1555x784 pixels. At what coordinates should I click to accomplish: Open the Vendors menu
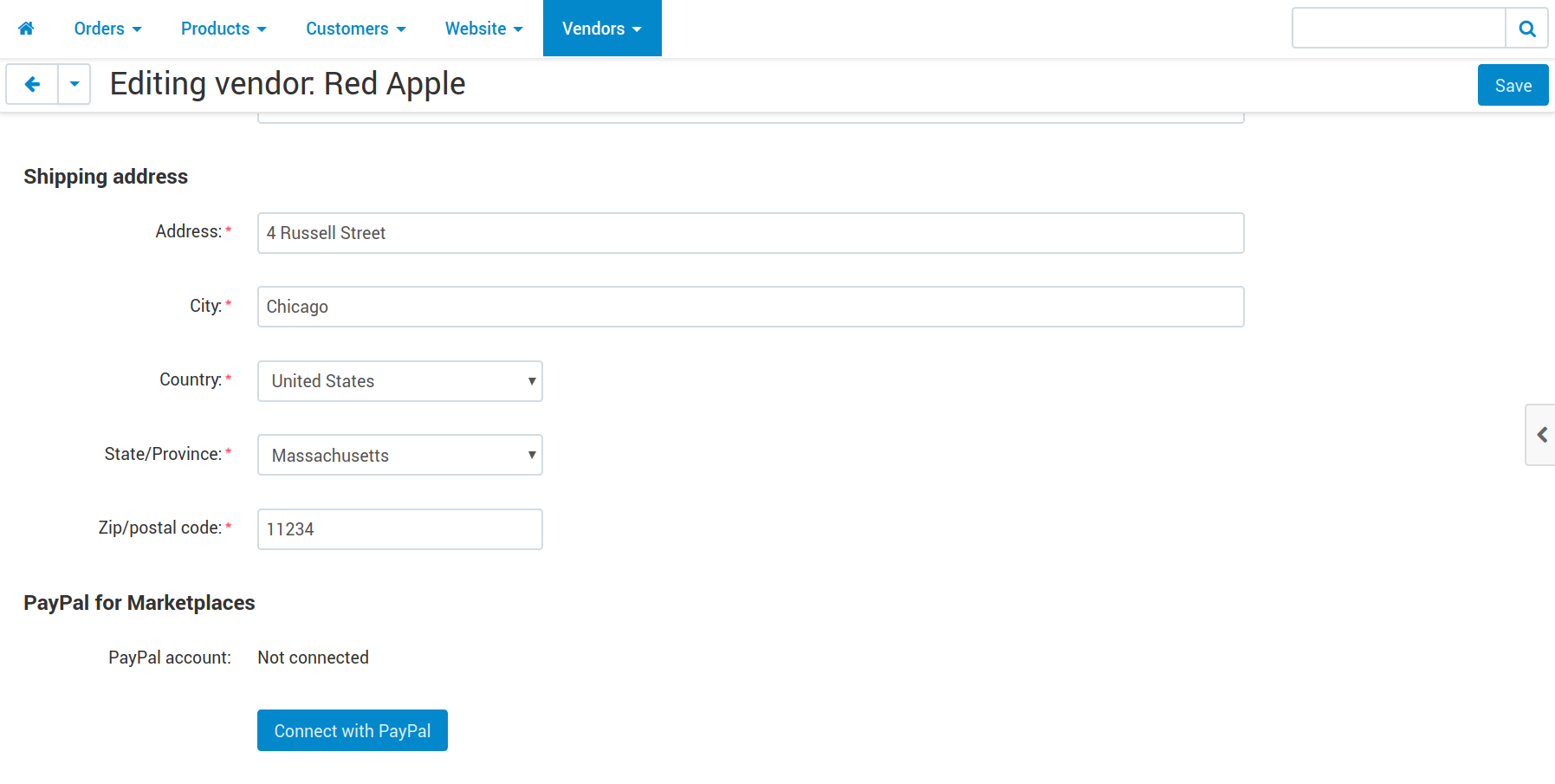pyautogui.click(x=602, y=29)
